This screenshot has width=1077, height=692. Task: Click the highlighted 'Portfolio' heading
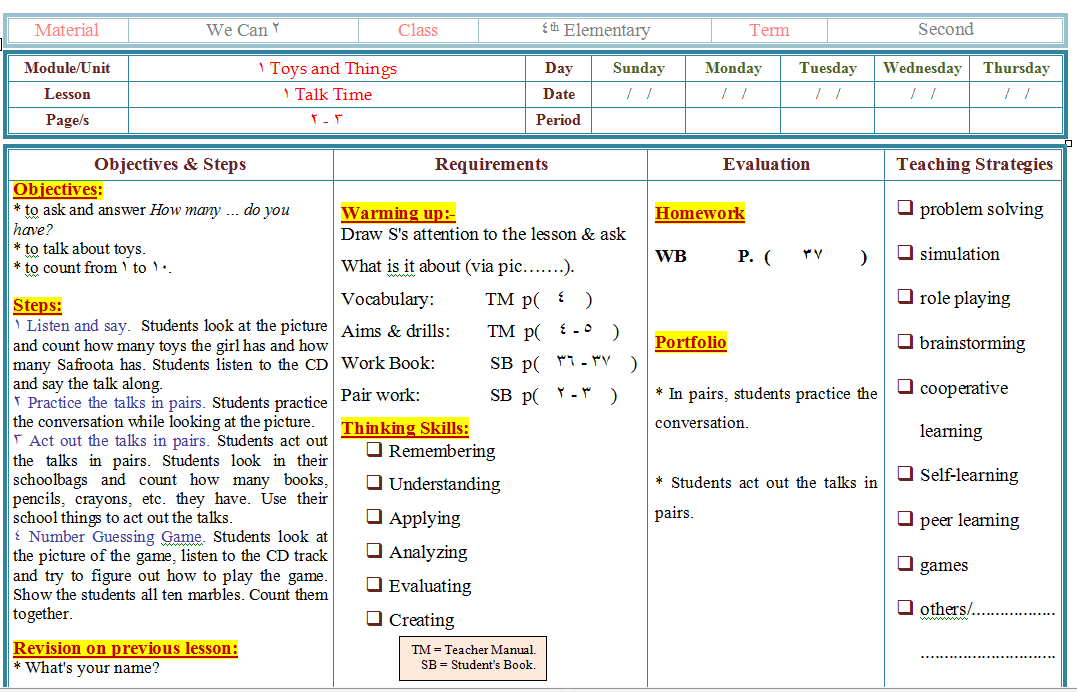pyautogui.click(x=690, y=342)
